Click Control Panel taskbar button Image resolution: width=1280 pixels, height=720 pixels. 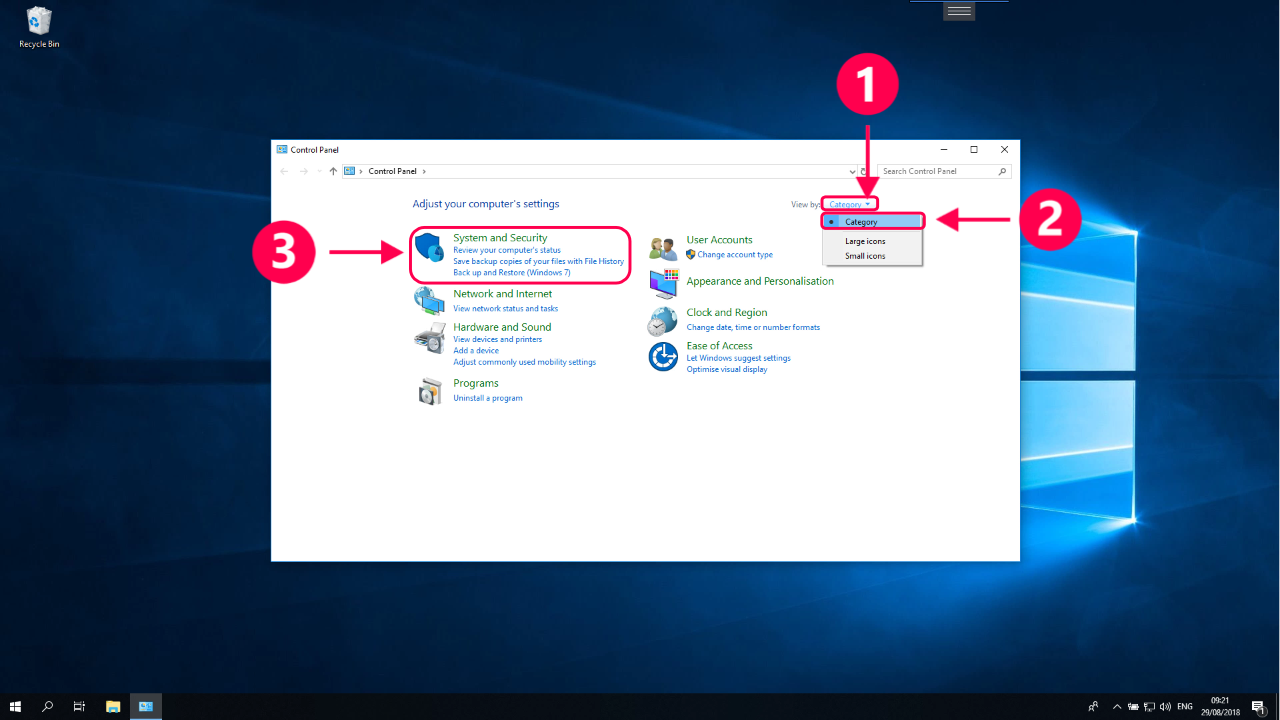(x=145, y=706)
